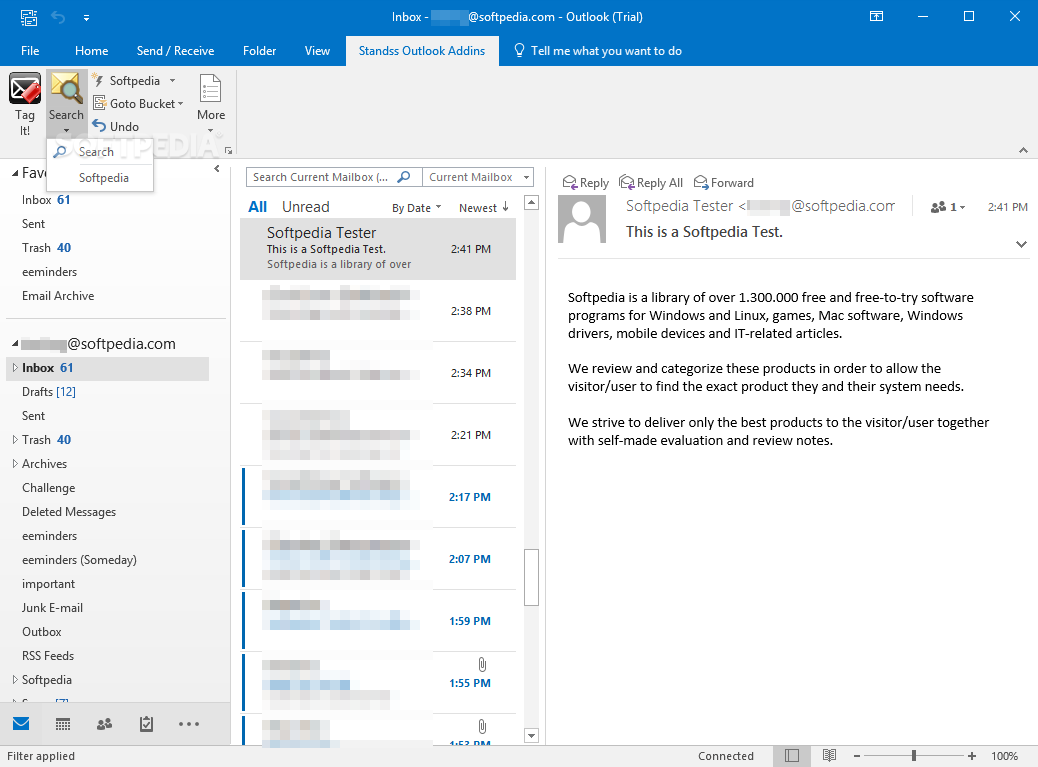1038x767 pixels.
Task: Click the Tag It! envelope icon
Action: (25, 89)
